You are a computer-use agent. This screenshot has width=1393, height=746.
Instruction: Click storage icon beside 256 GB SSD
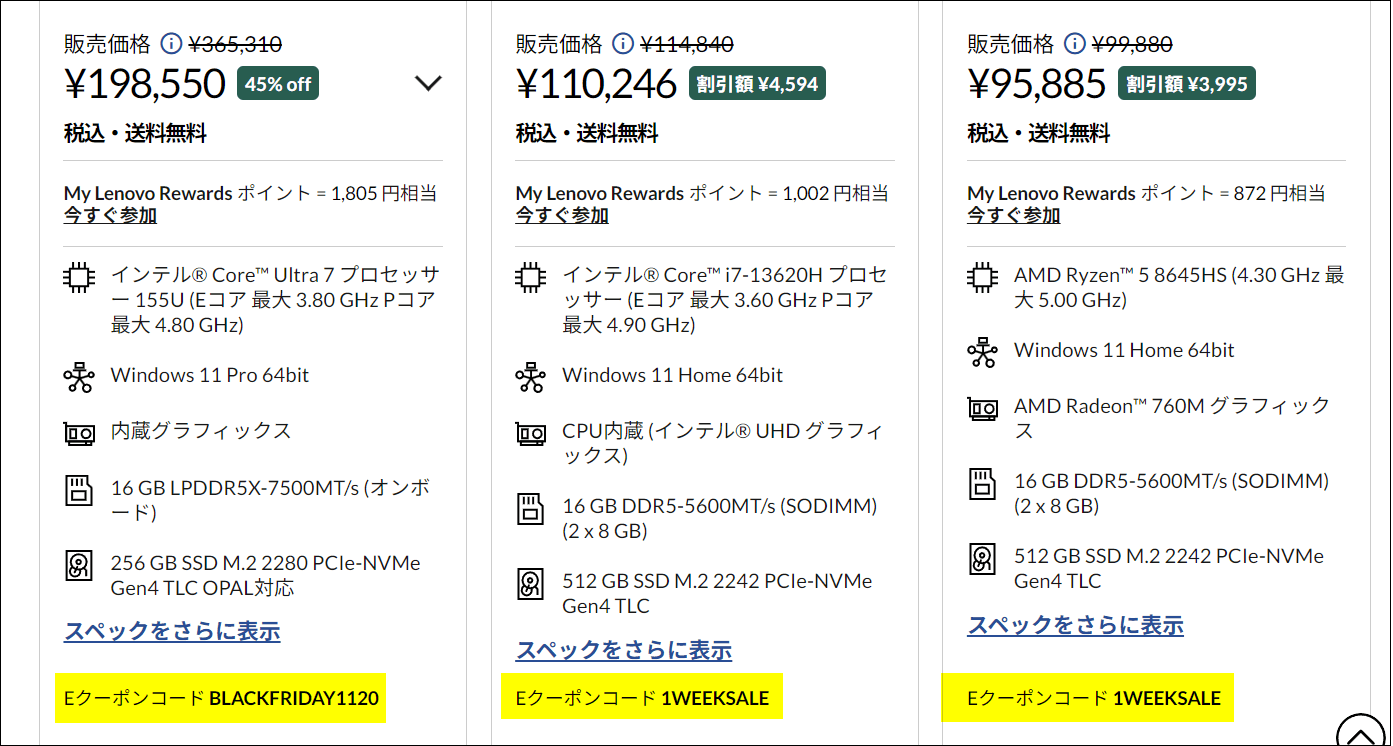click(x=79, y=566)
